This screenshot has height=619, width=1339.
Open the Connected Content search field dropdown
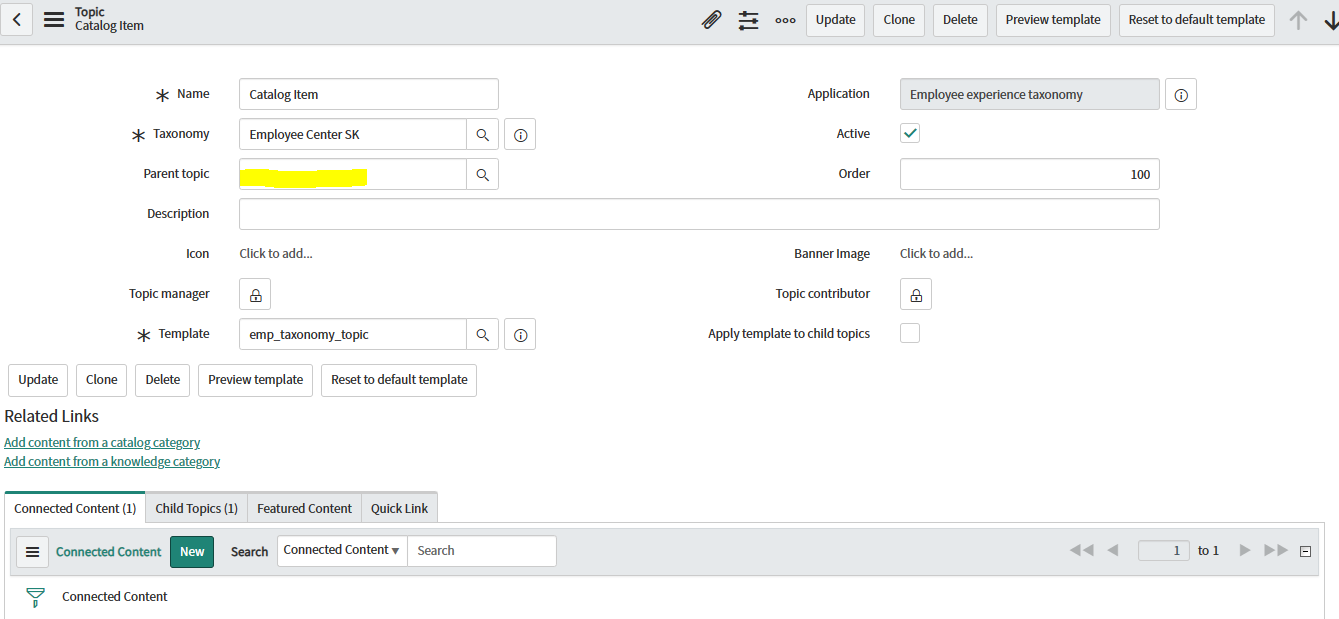click(x=342, y=550)
